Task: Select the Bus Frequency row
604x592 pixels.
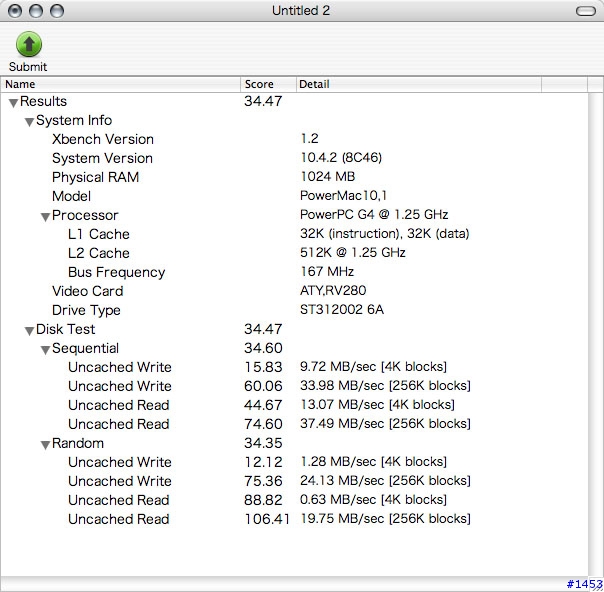Action: [x=294, y=272]
